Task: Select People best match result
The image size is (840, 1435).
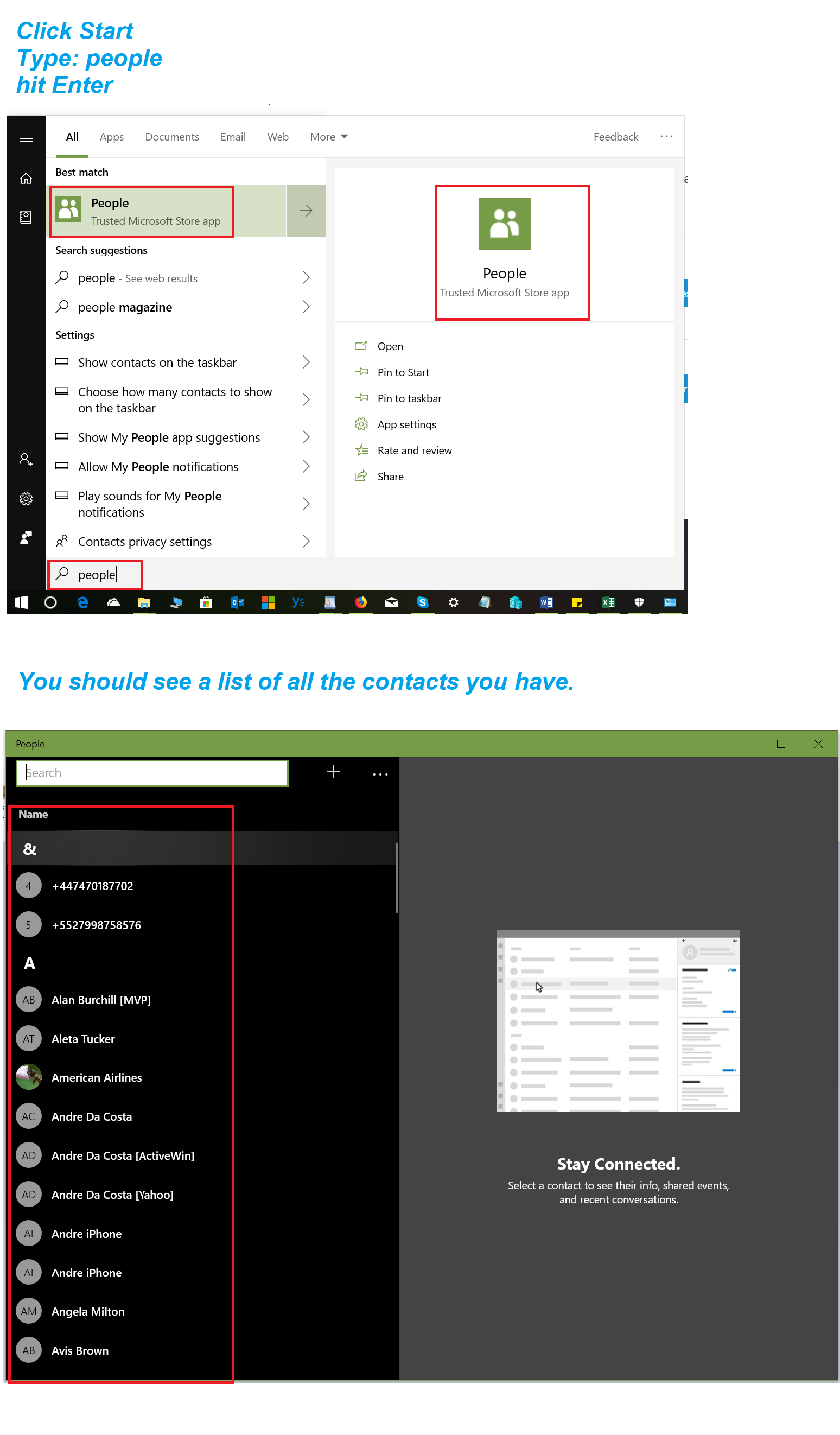Action: (x=166, y=211)
